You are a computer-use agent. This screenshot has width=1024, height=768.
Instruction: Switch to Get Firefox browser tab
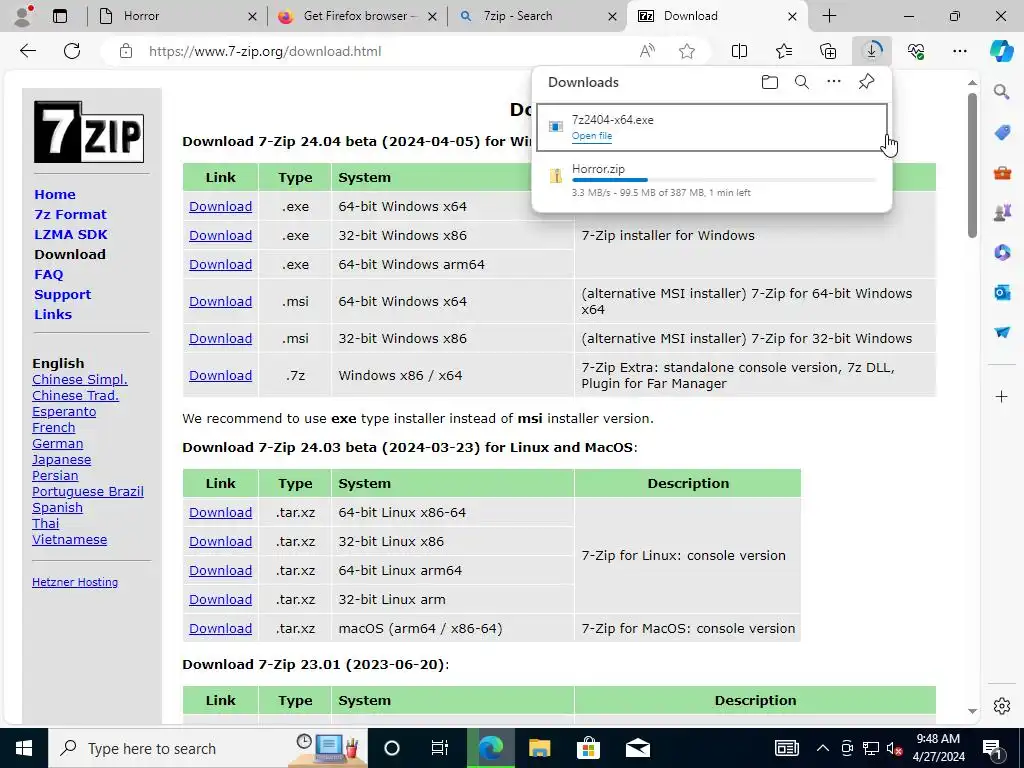click(357, 16)
